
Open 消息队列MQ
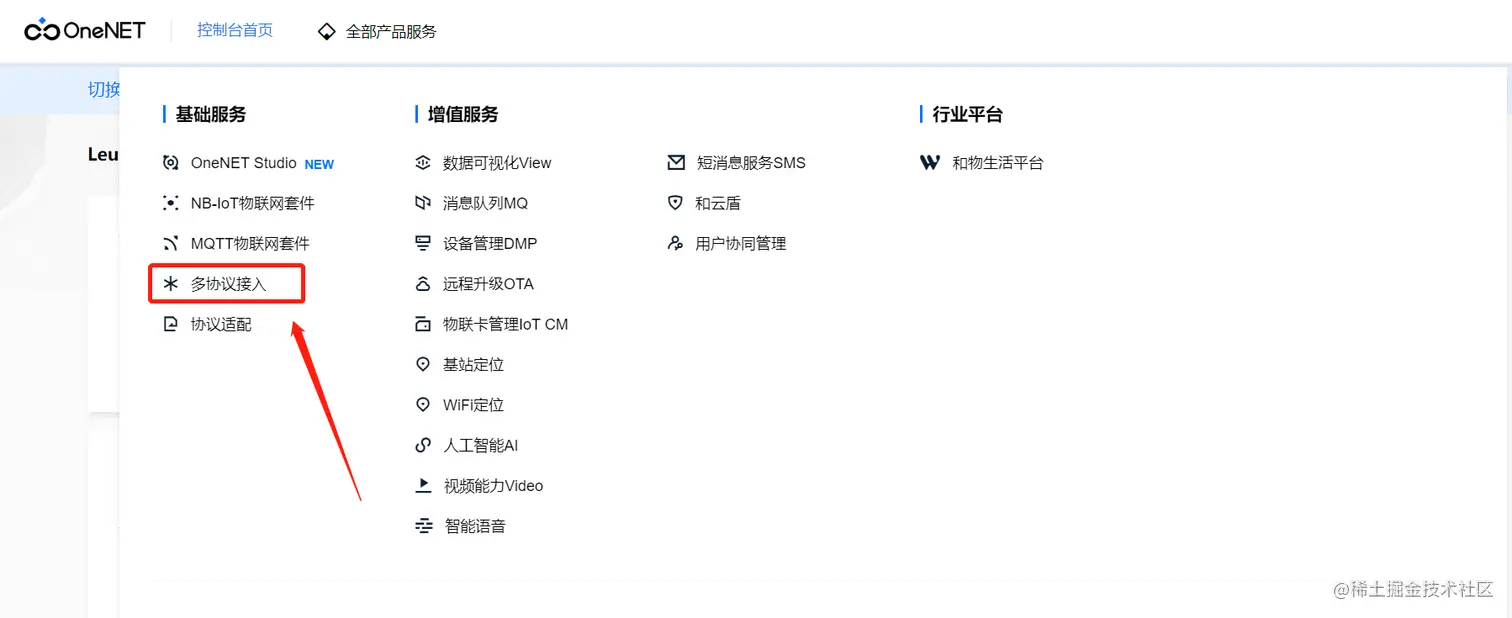tap(485, 203)
